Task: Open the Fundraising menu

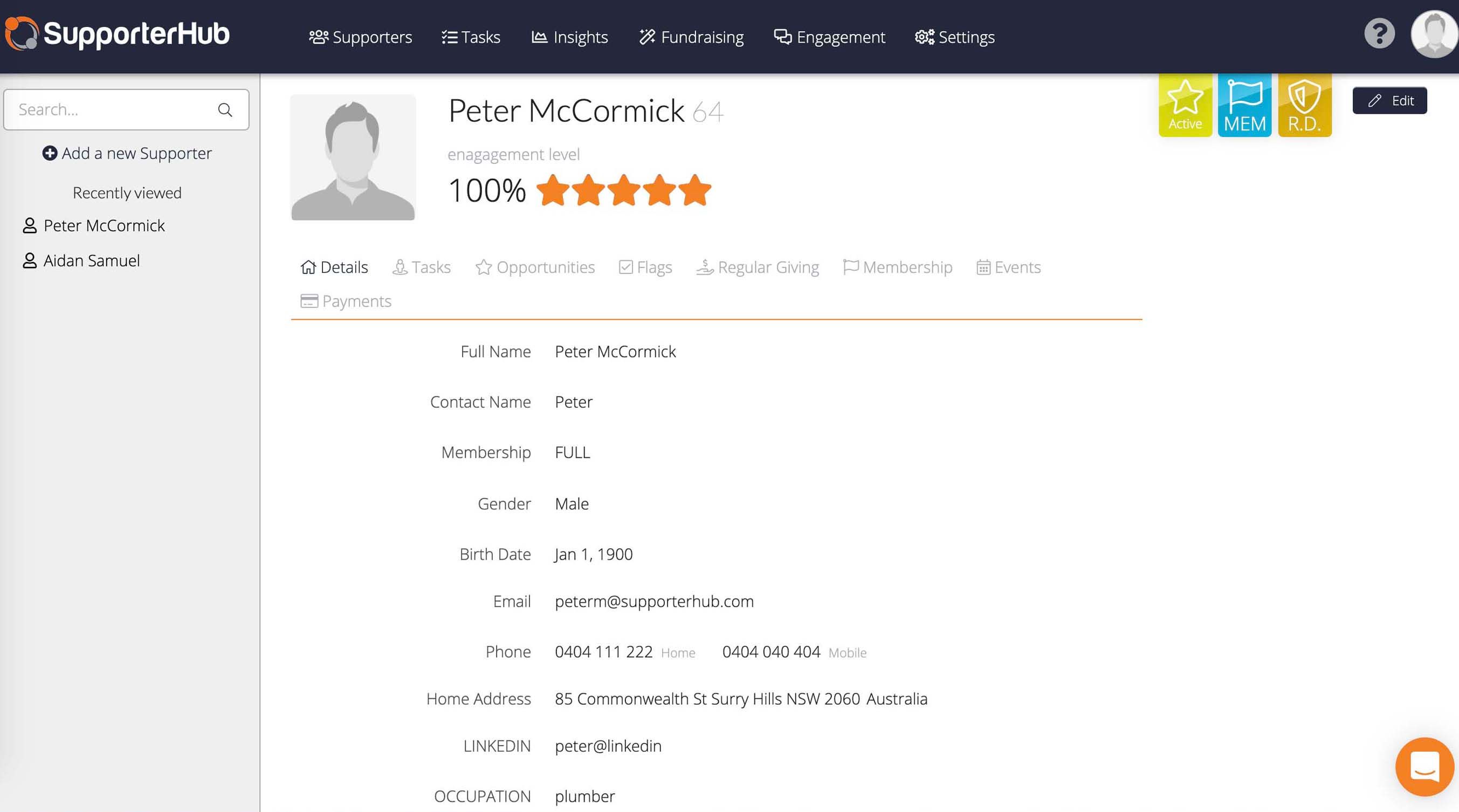Action: (x=691, y=37)
